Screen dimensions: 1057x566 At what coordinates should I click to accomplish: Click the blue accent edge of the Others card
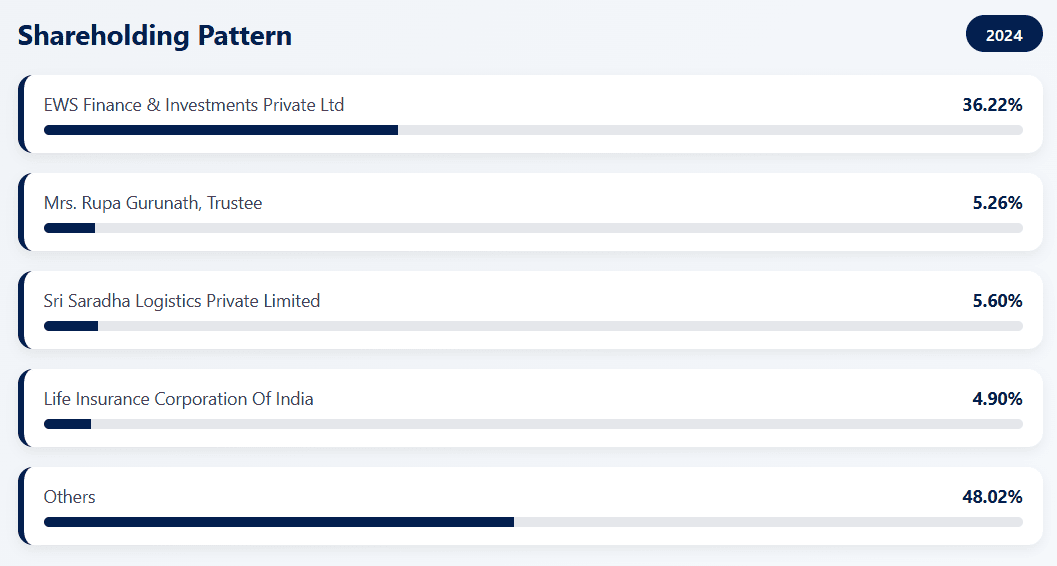pos(21,506)
